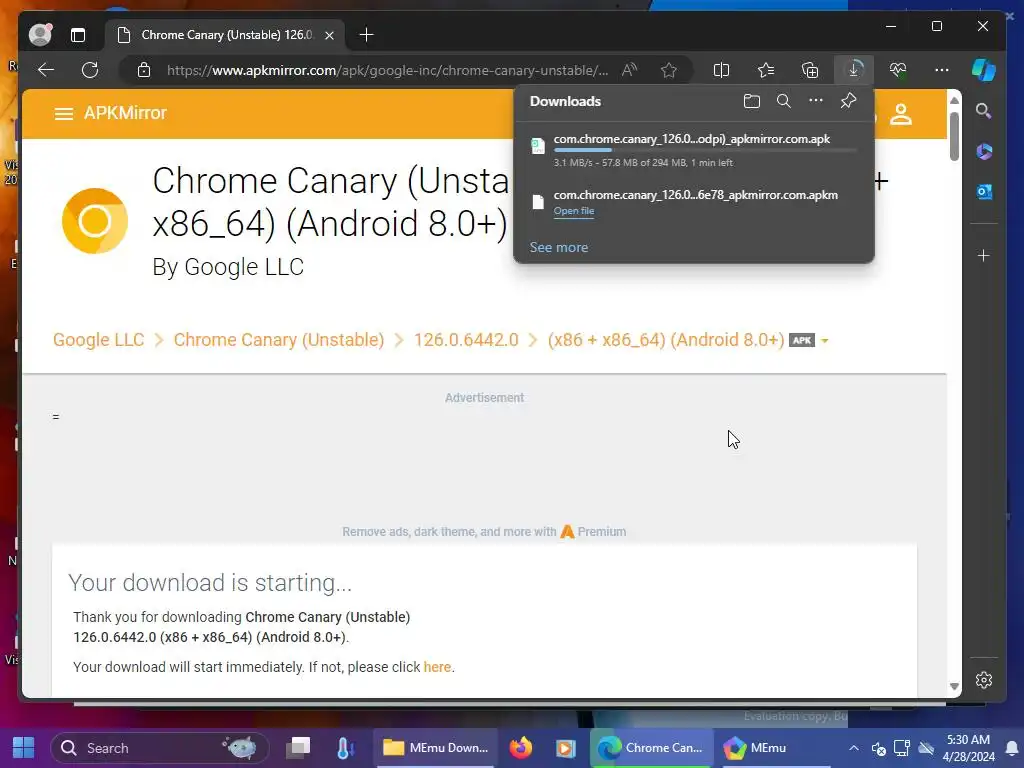
Task: Pin the Downloads panel
Action: click(848, 101)
